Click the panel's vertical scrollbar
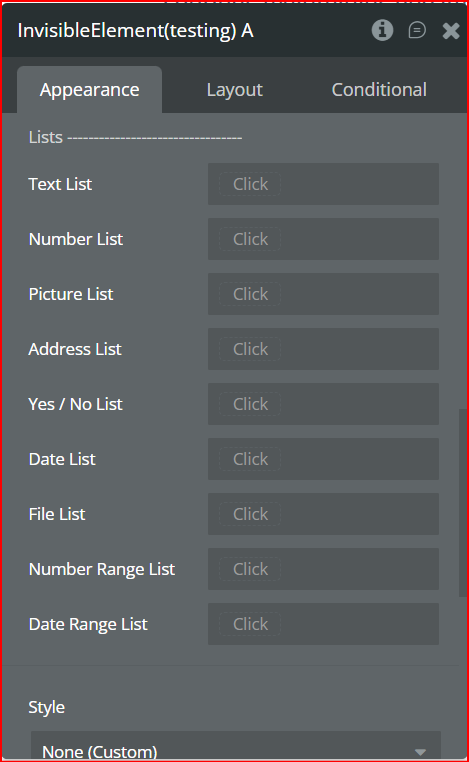 point(462,502)
